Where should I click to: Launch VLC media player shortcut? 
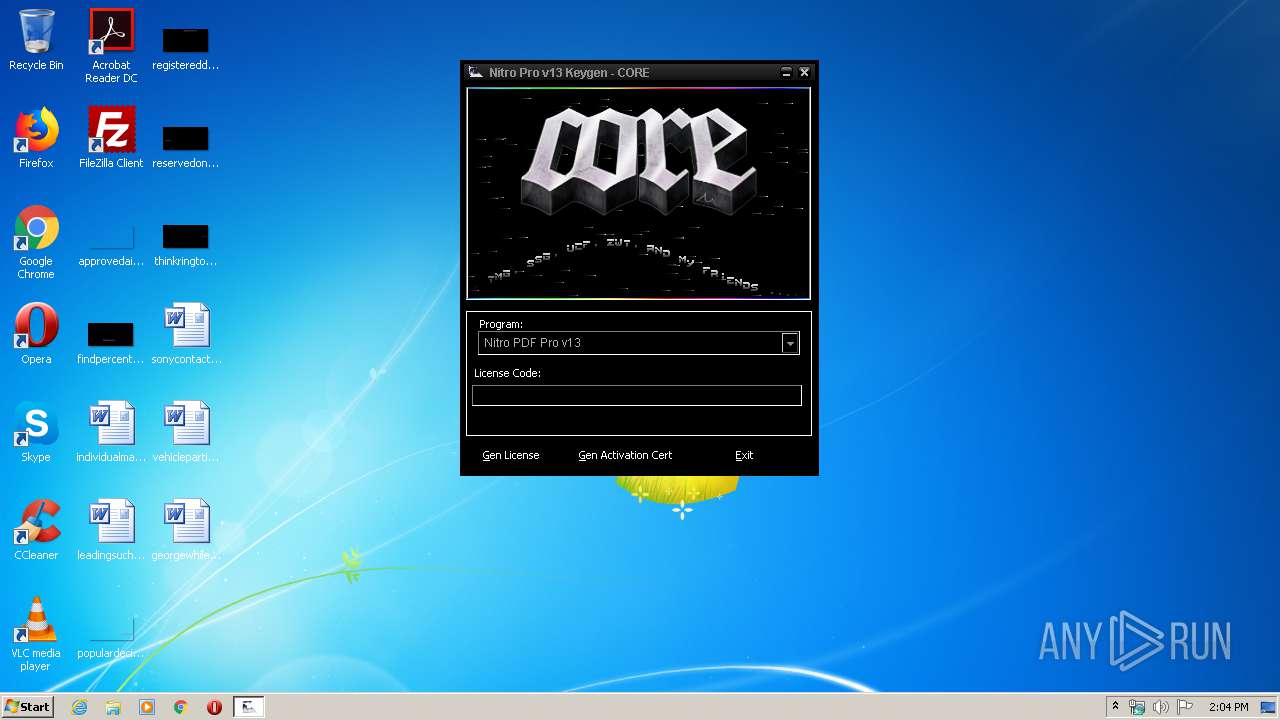point(36,634)
